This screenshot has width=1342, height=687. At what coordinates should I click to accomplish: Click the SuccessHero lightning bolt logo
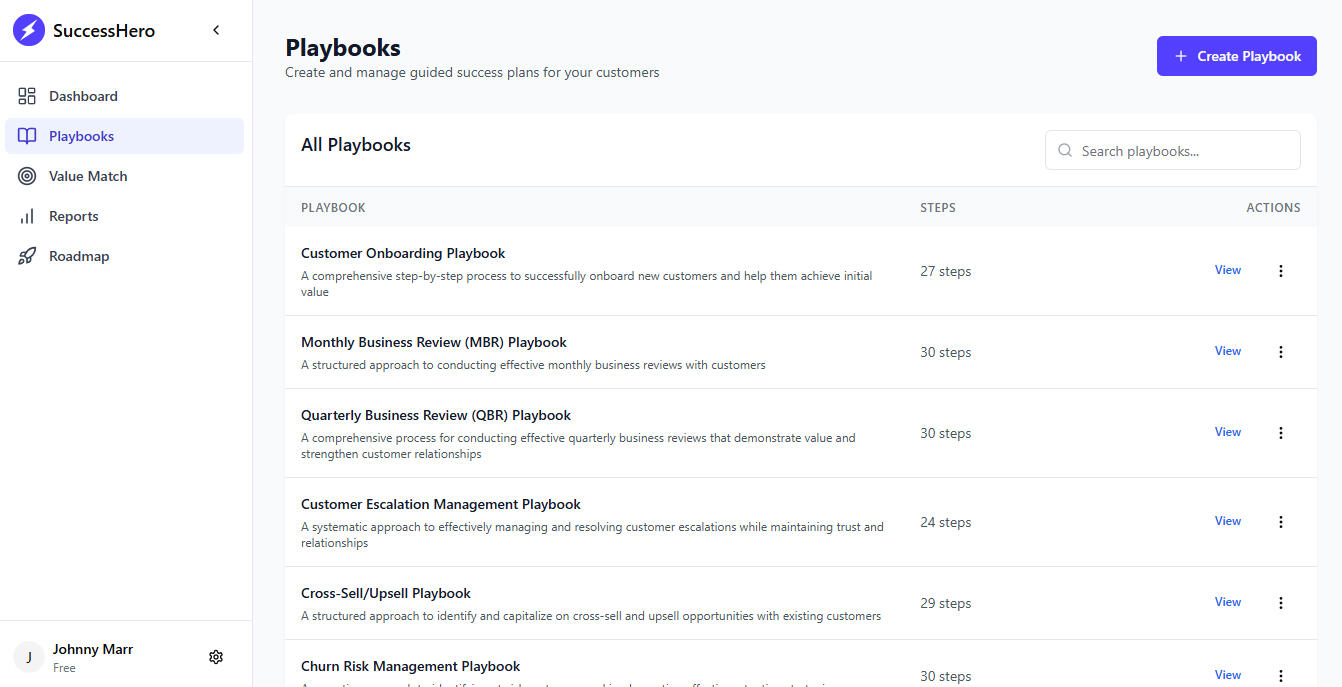click(29, 30)
